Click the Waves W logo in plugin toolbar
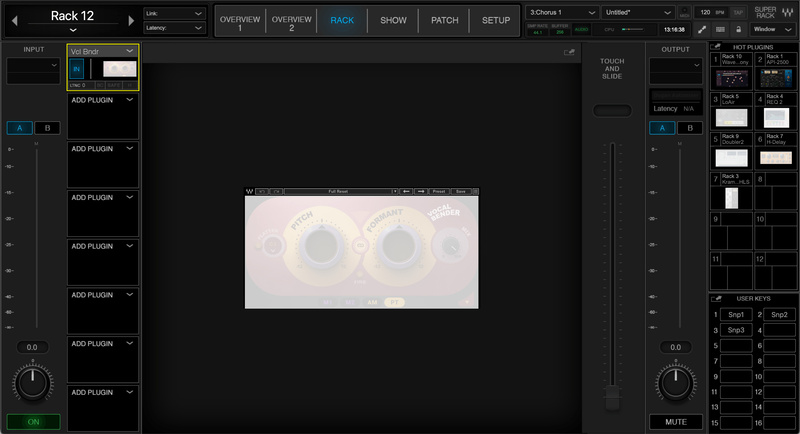Screen dimensions: 800x434 coord(249,191)
